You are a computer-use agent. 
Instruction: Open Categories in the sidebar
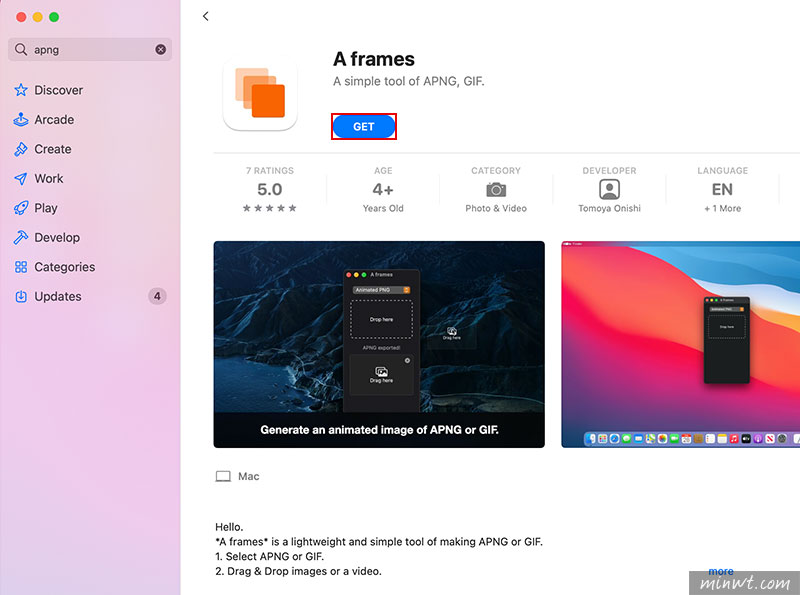[64, 267]
